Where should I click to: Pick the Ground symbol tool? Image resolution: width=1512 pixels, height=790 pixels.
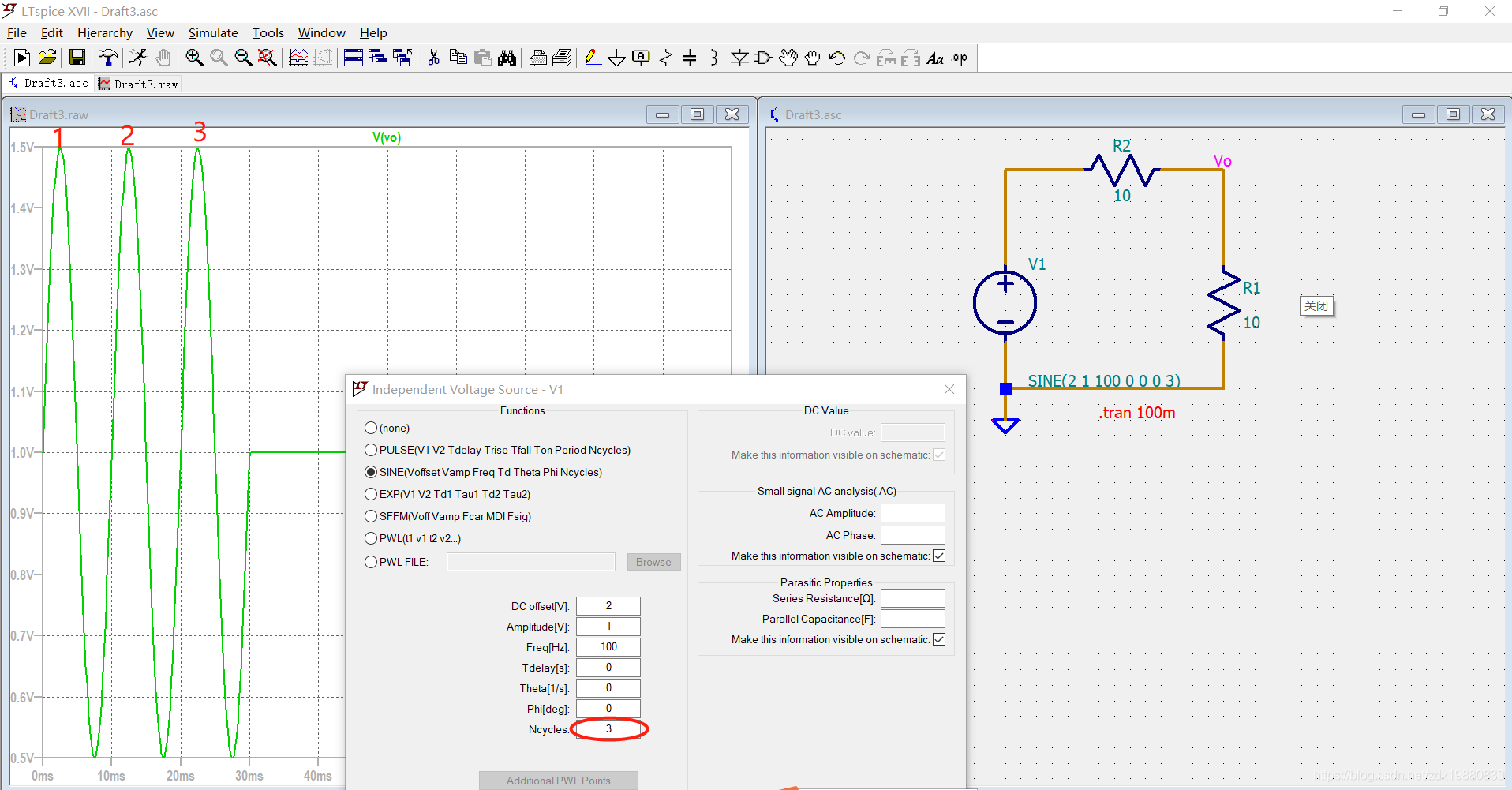coord(616,58)
